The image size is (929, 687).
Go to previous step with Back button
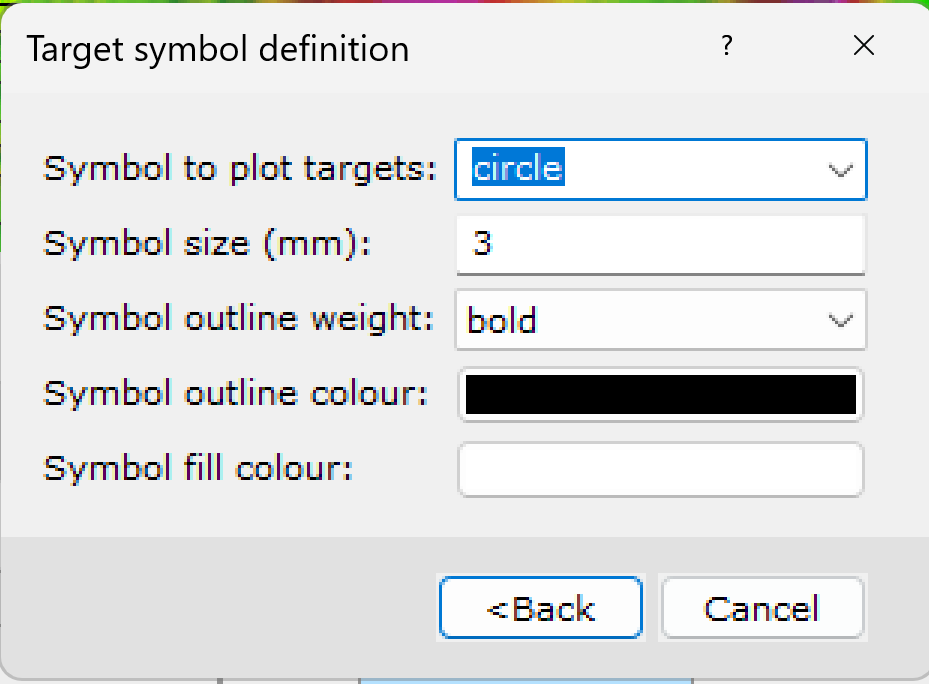click(541, 608)
